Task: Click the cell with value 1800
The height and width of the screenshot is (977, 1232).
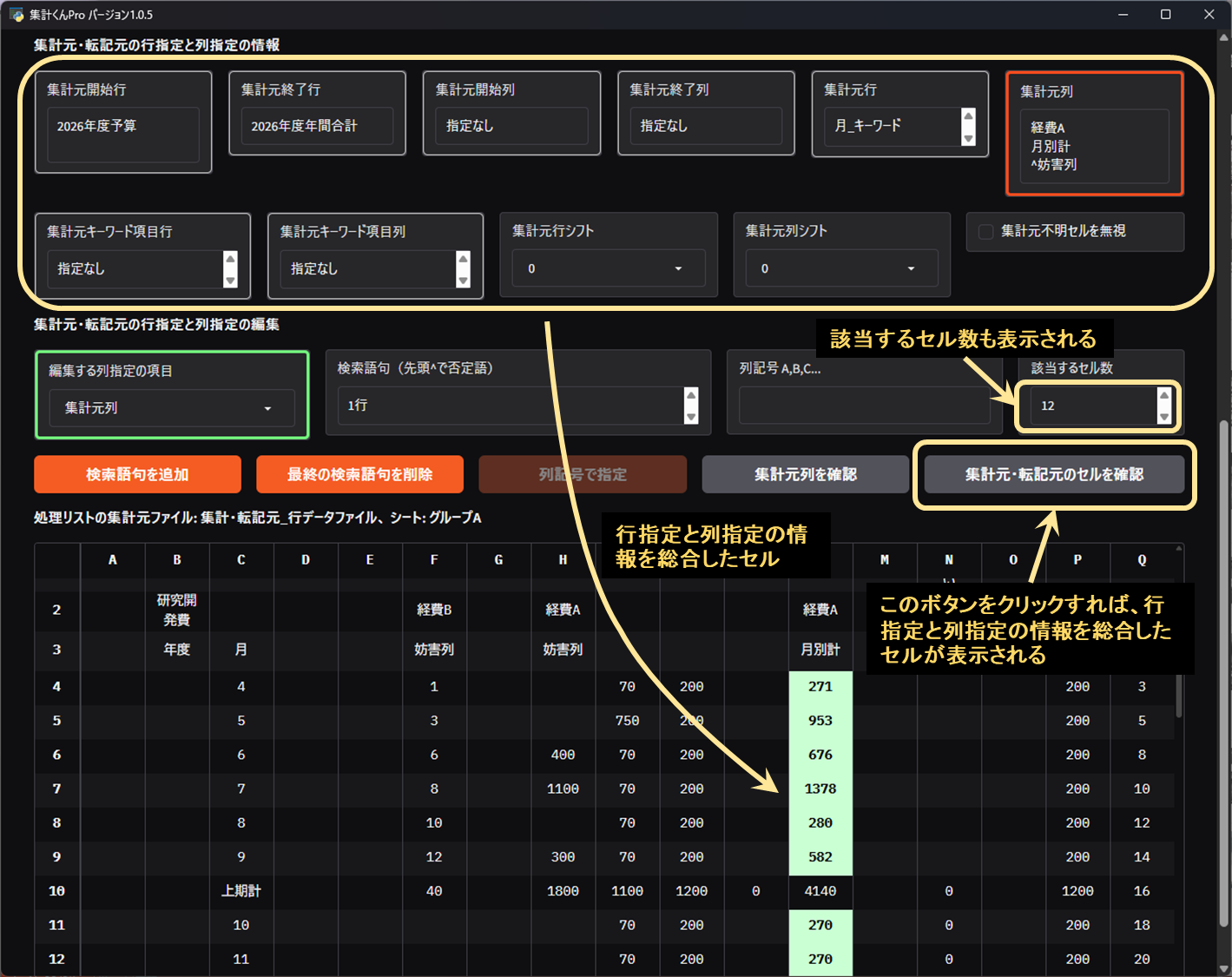Action: click(563, 892)
